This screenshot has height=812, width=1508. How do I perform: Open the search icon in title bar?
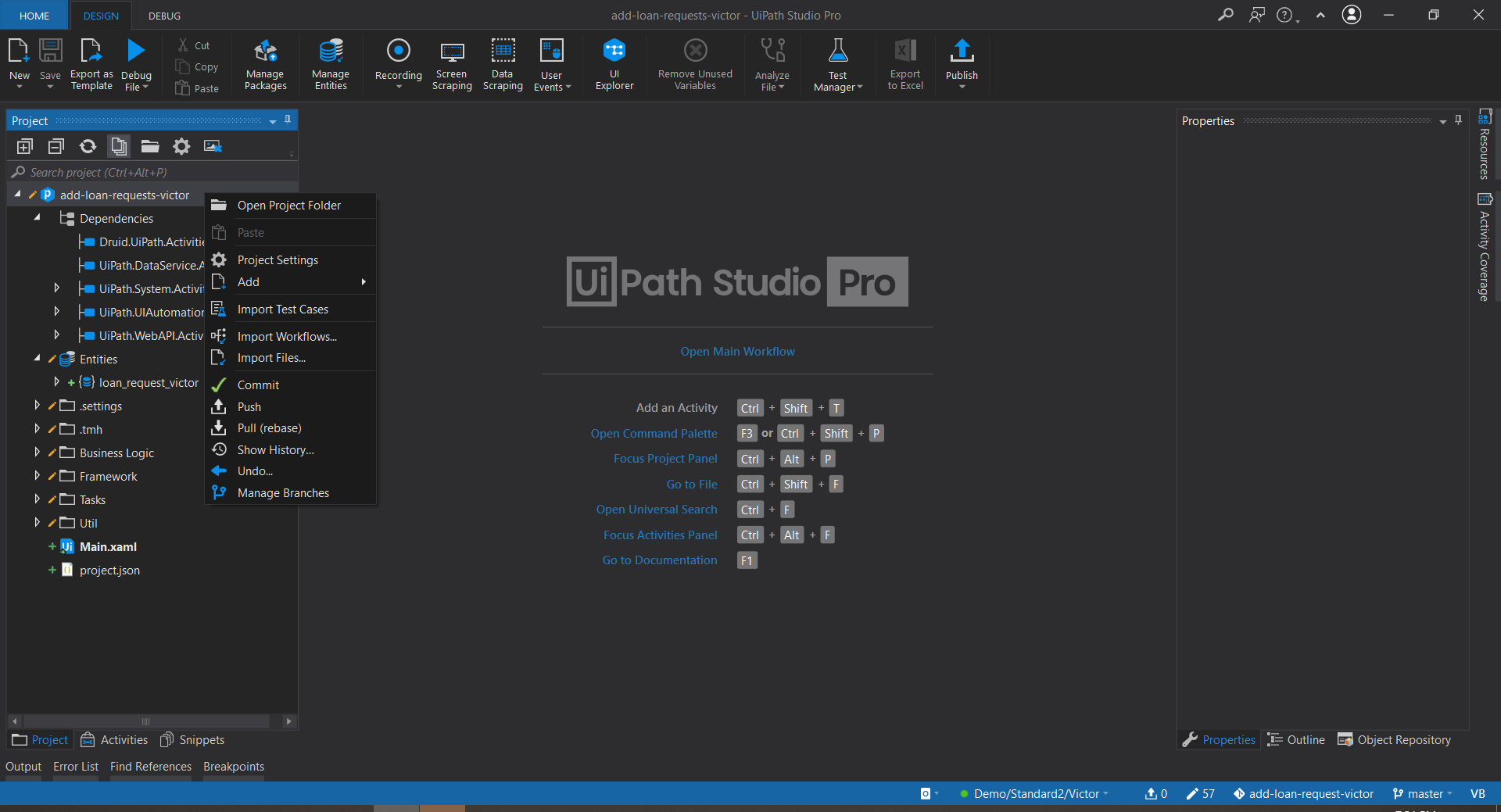pyautogui.click(x=1225, y=15)
